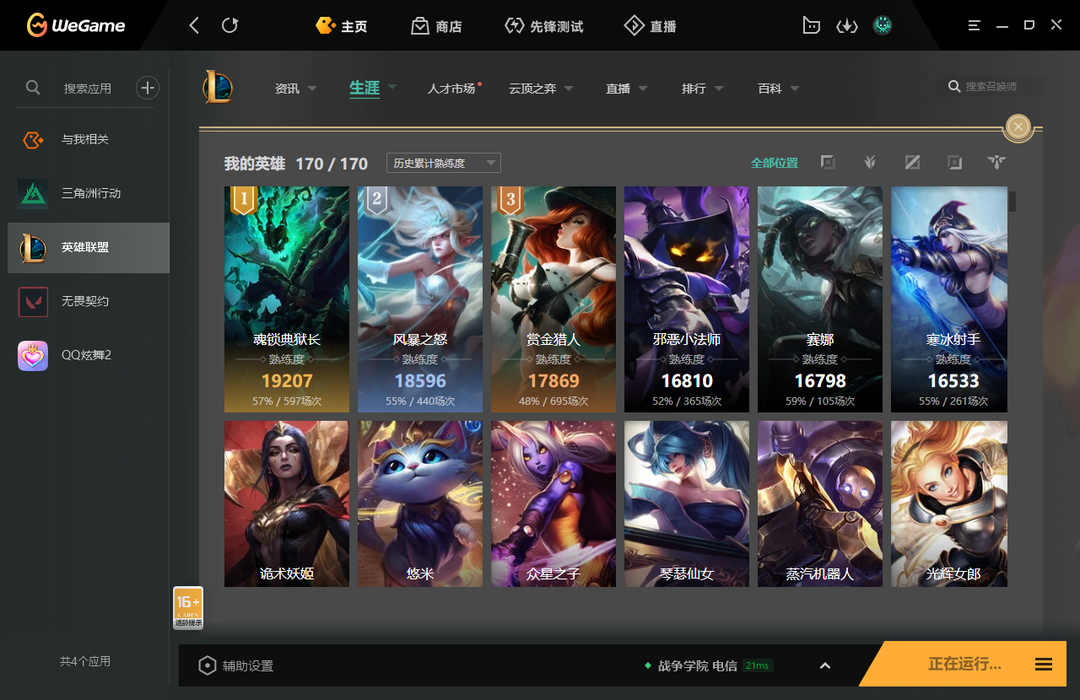Open the 光辉女郎 hero card
Screen dimensions: 1080x700
pos(949,504)
